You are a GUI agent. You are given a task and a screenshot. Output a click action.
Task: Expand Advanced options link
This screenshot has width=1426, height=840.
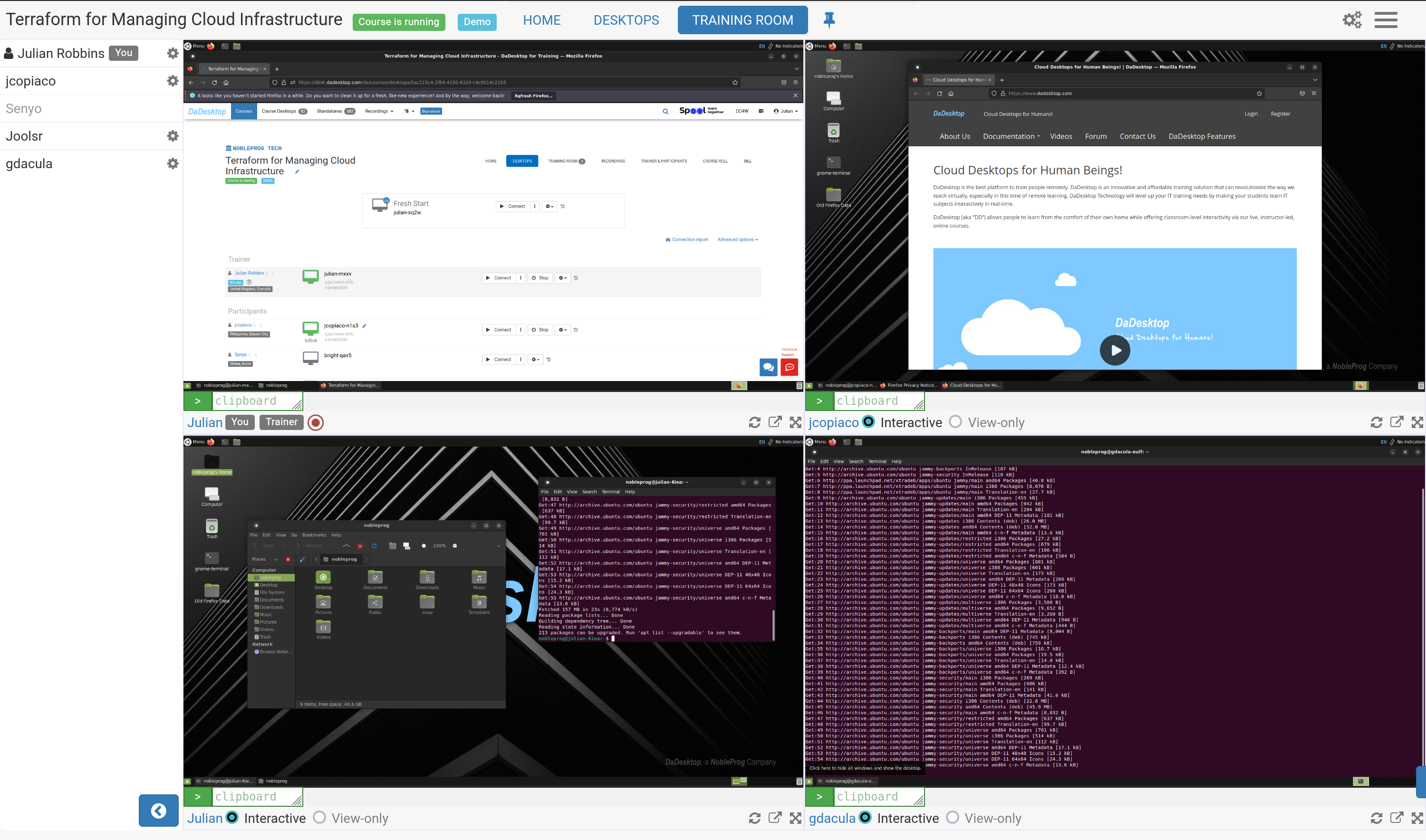coord(737,240)
